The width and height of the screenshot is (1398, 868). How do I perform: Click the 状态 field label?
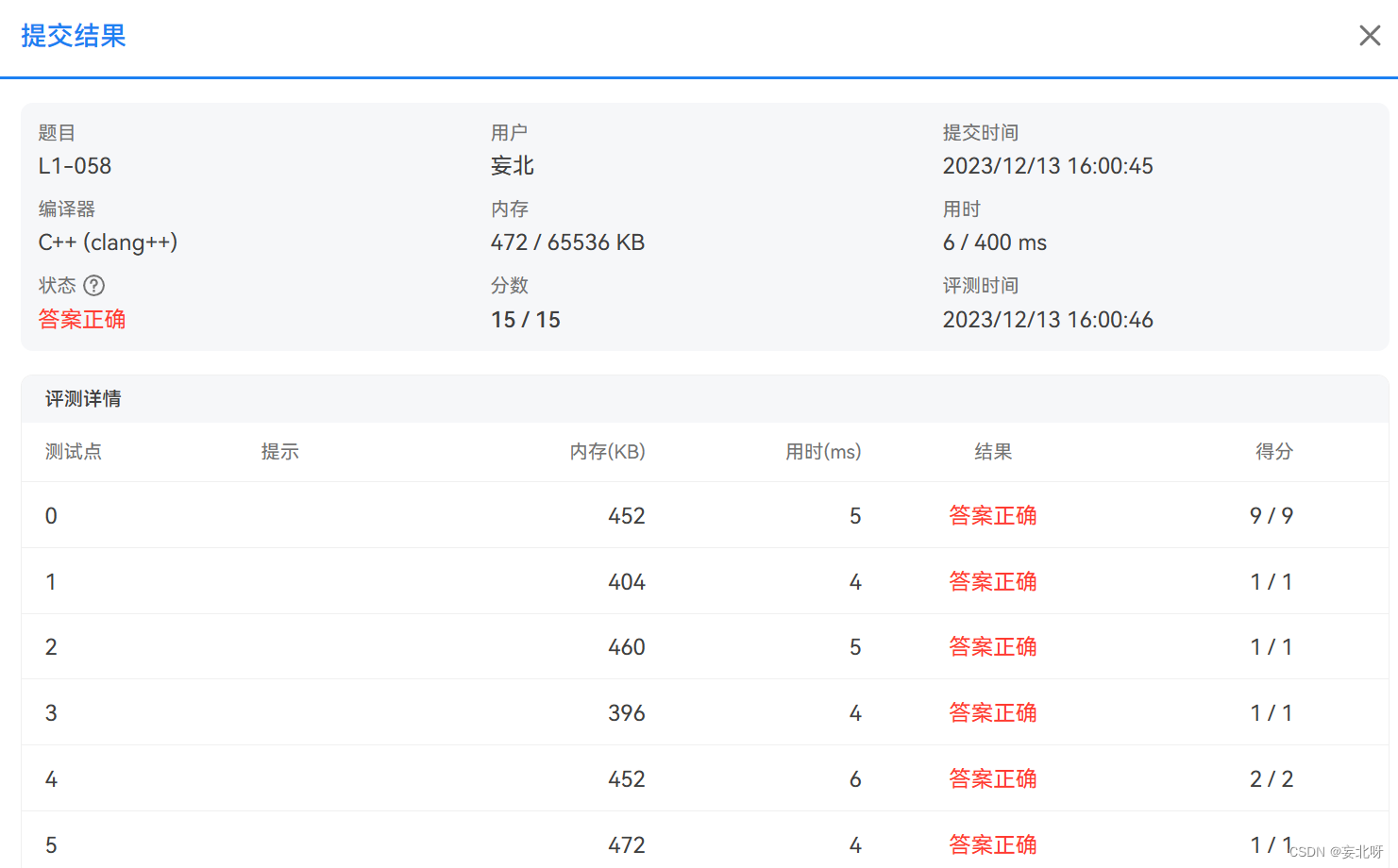(57, 285)
